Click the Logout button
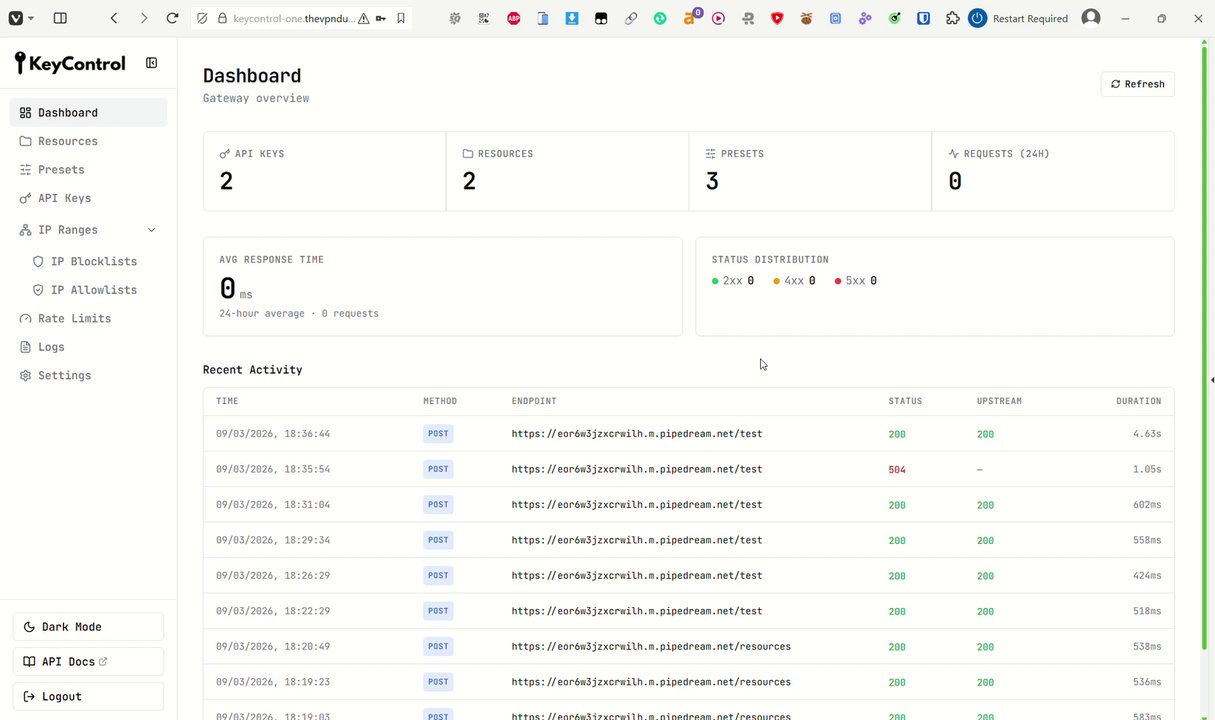 88,696
